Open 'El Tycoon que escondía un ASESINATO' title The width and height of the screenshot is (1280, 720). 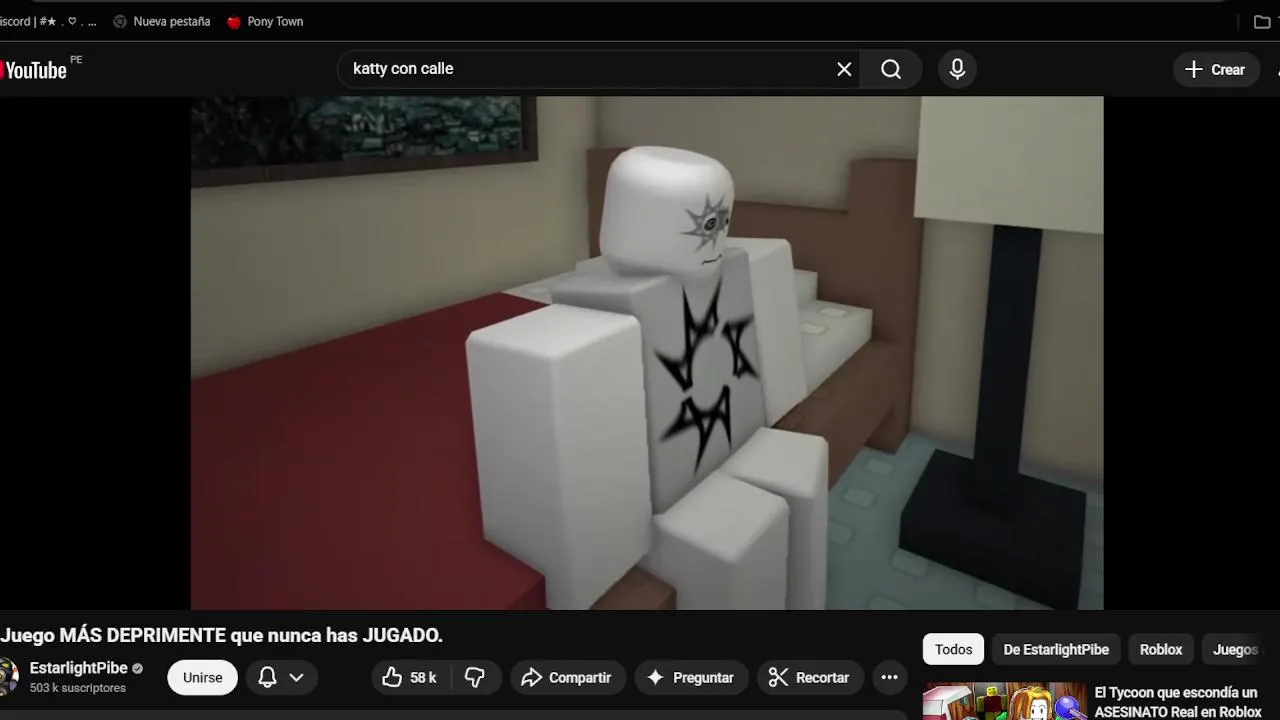pos(1178,702)
